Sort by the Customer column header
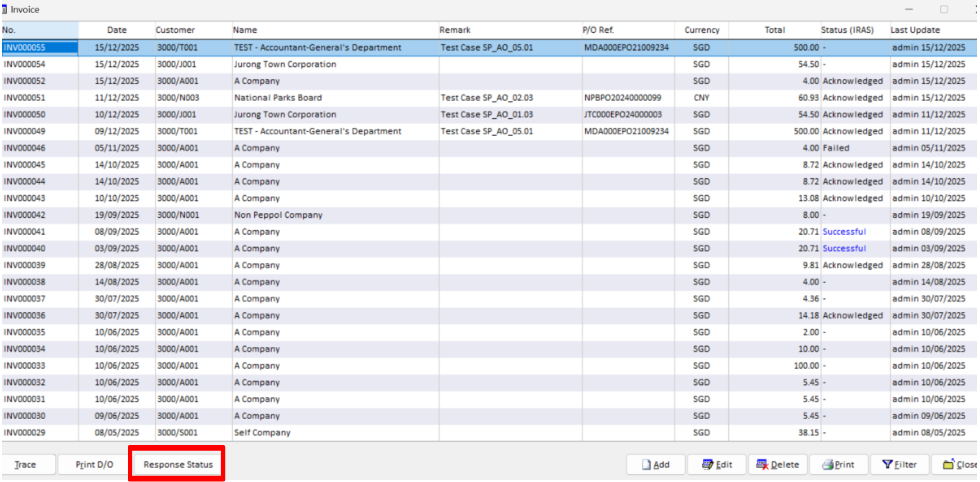Screen dimensions: 980x482 click(193, 30)
